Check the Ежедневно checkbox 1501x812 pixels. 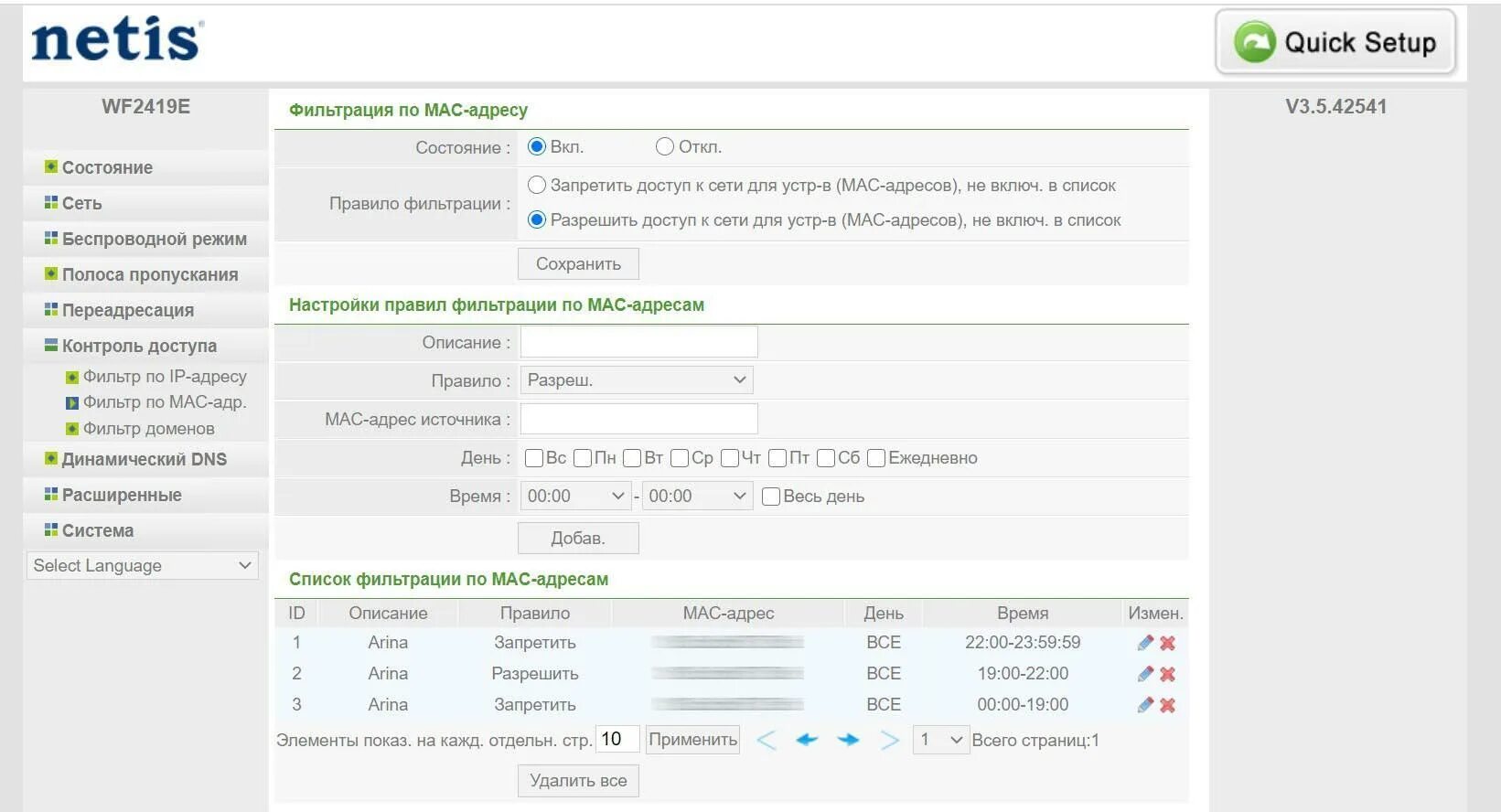coord(876,458)
